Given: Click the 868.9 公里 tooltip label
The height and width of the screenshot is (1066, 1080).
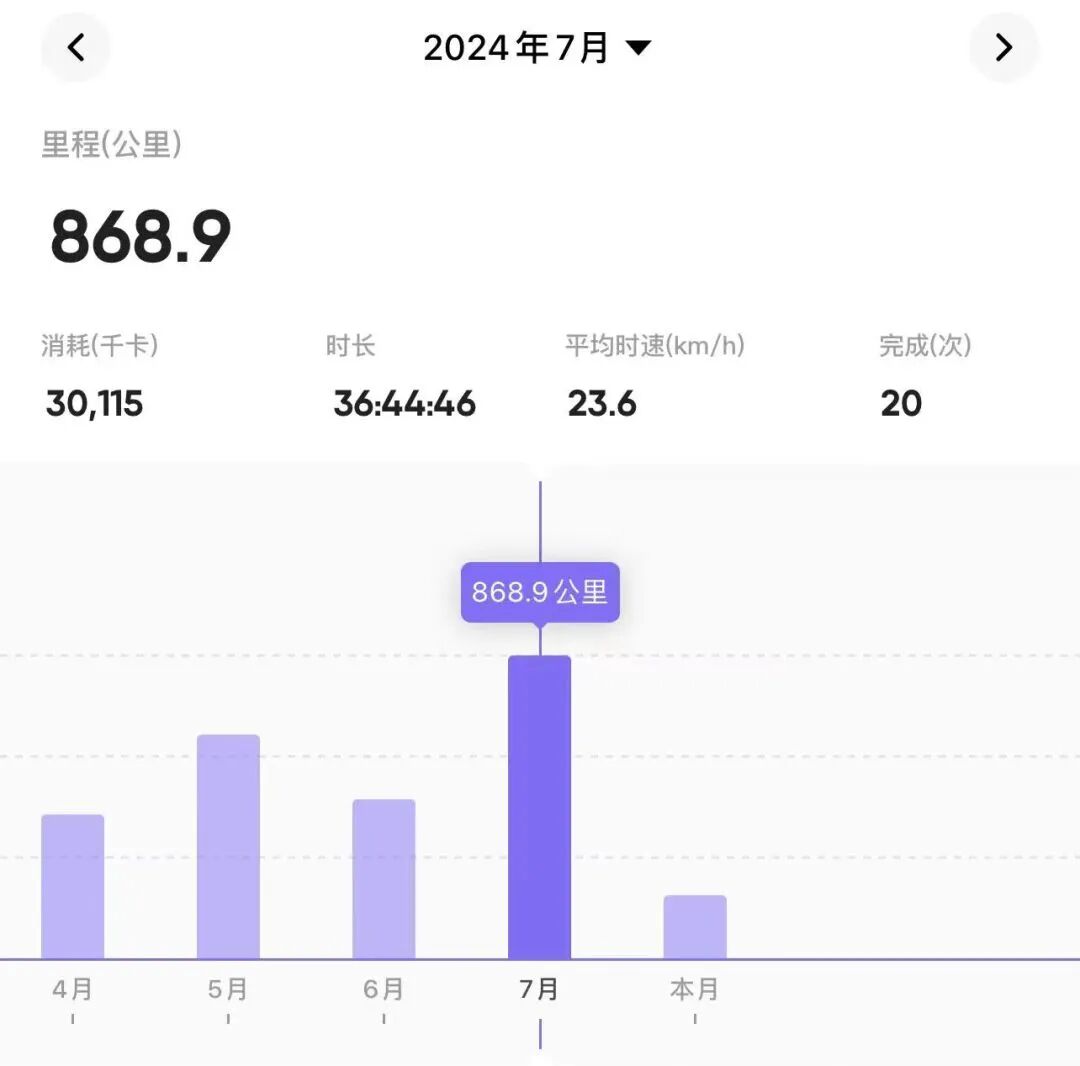Looking at the screenshot, I should (x=540, y=591).
